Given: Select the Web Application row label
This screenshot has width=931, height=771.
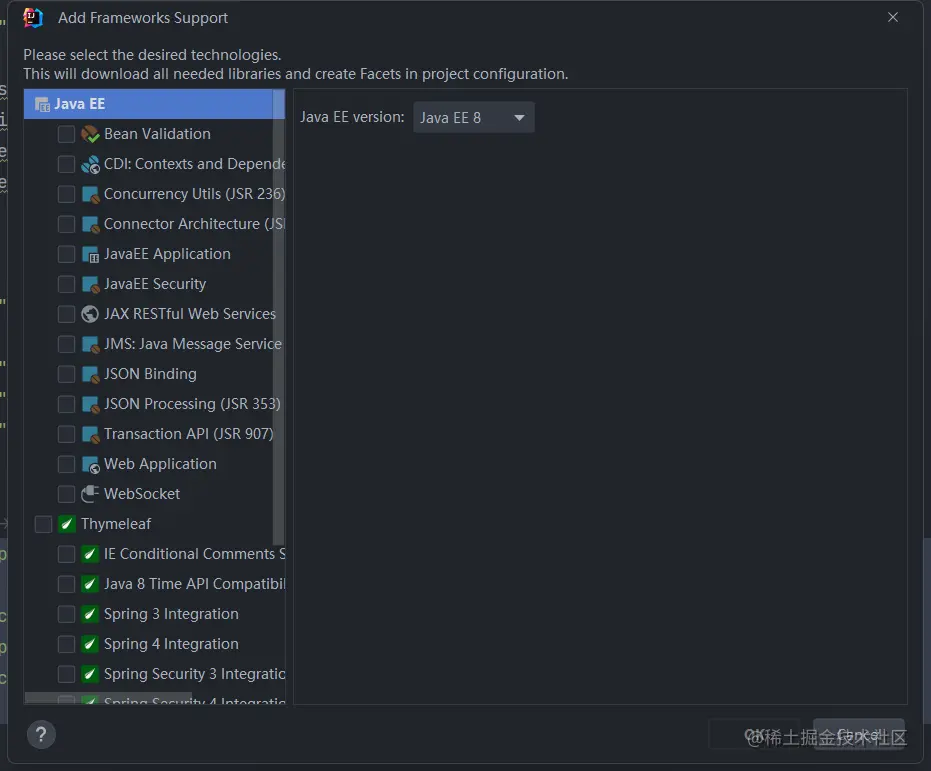Looking at the screenshot, I should pos(160,464).
